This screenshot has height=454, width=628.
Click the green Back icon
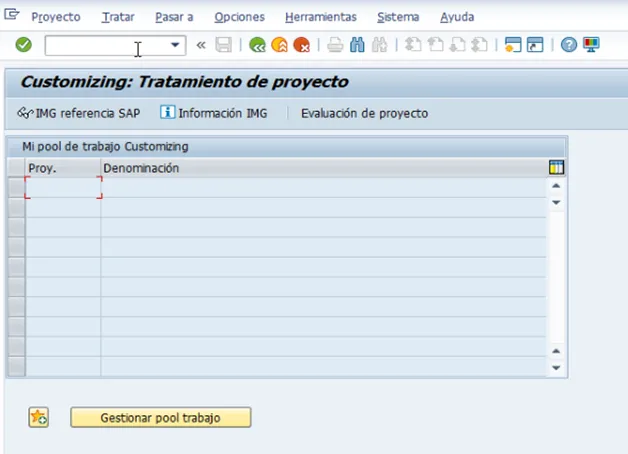click(257, 44)
